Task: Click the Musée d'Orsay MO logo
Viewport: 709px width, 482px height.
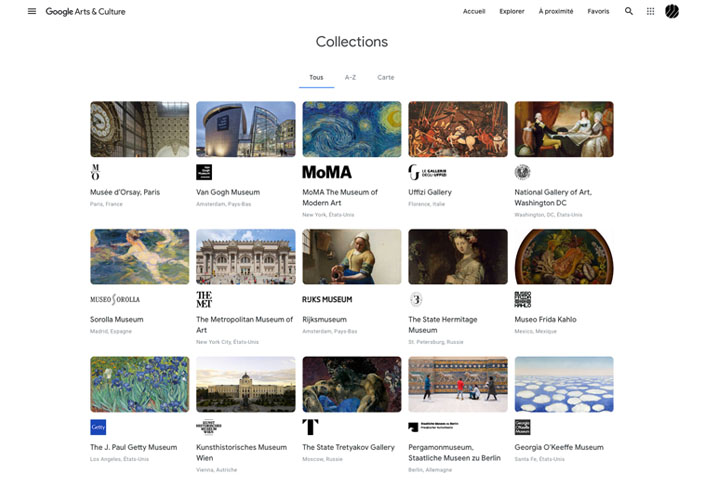Action: pyautogui.click(x=95, y=172)
